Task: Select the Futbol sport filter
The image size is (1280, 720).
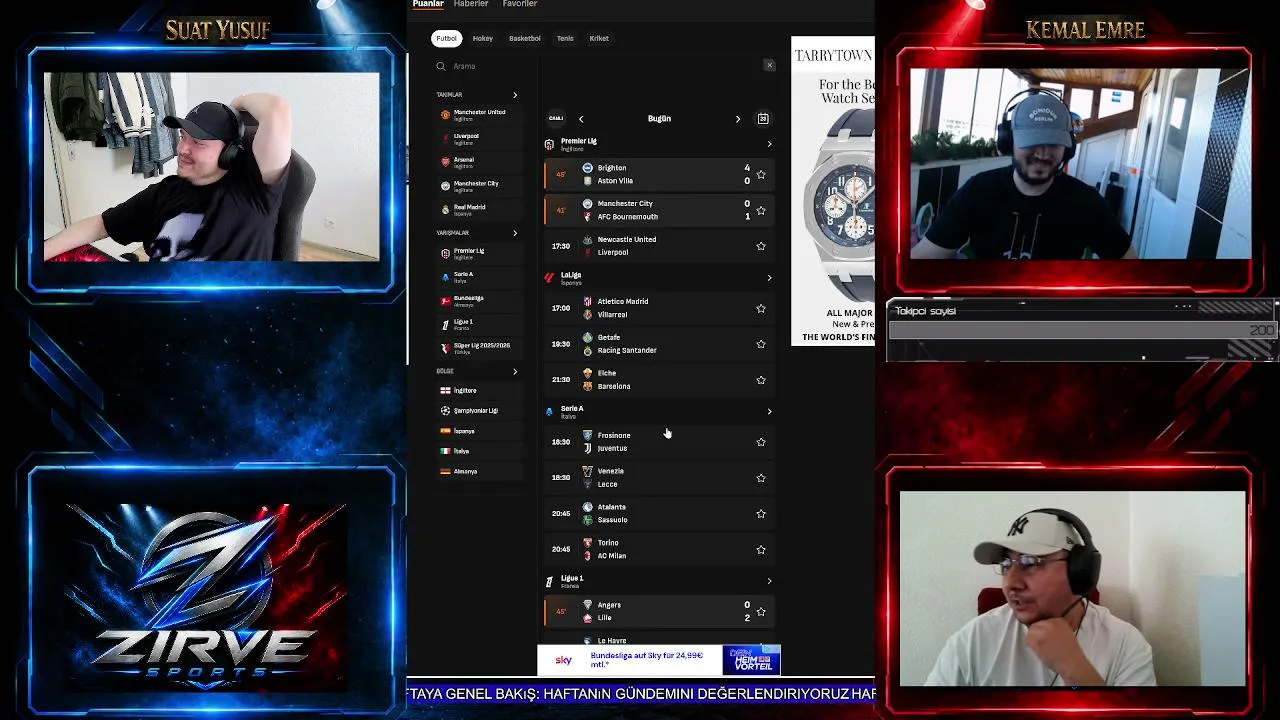Action: [x=446, y=39]
